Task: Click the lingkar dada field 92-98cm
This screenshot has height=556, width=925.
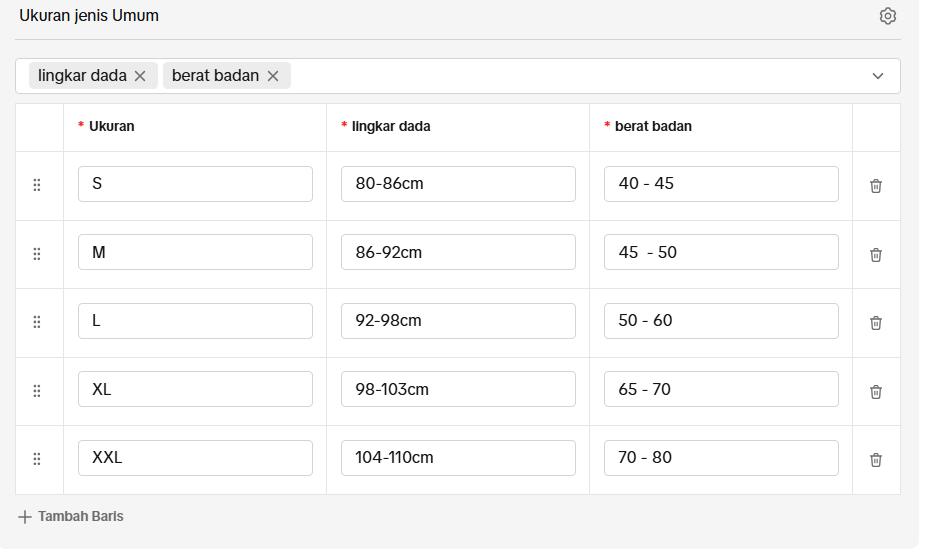Action: [458, 321]
